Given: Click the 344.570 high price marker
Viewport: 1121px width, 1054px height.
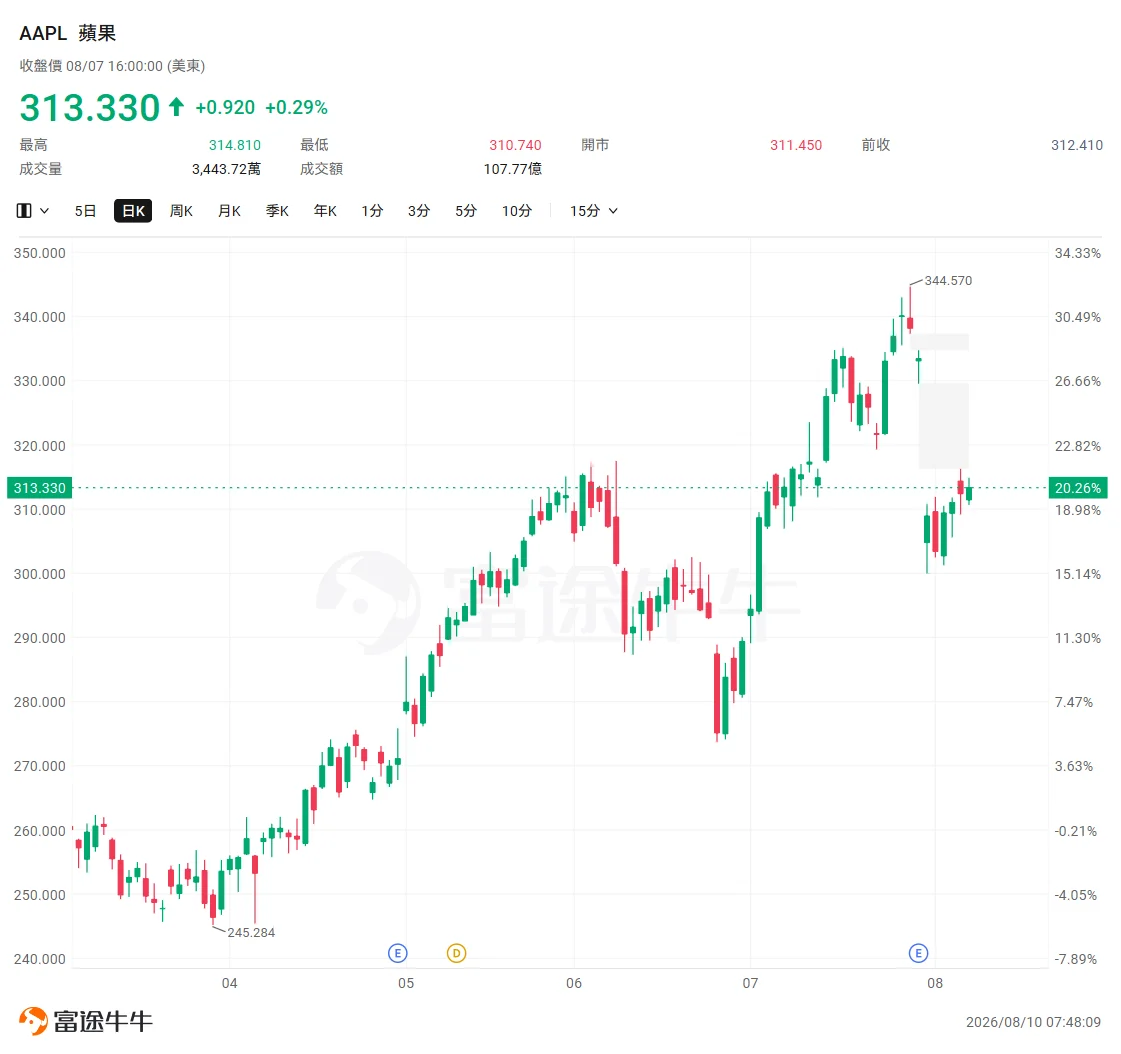Looking at the screenshot, I should click(x=948, y=280).
